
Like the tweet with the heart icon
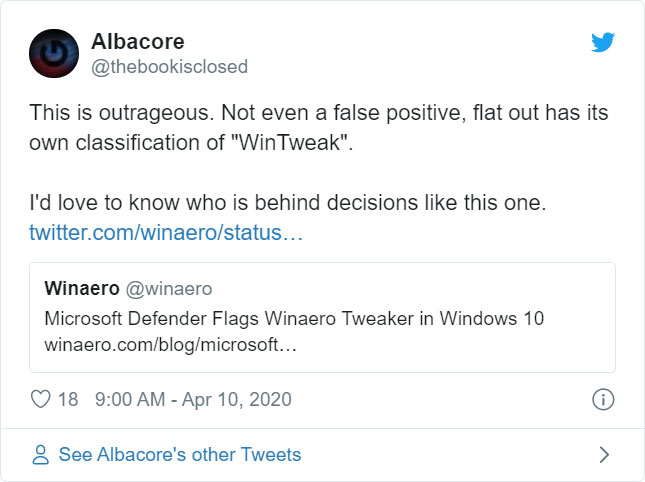click(x=41, y=399)
